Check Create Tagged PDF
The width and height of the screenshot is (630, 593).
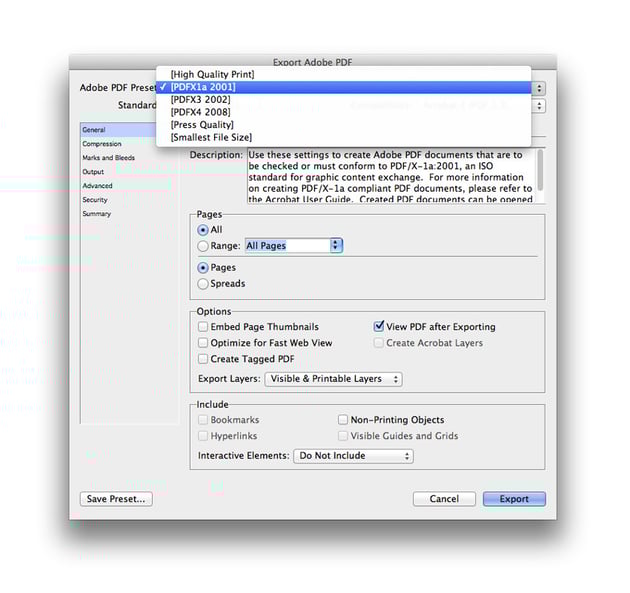[x=203, y=359]
